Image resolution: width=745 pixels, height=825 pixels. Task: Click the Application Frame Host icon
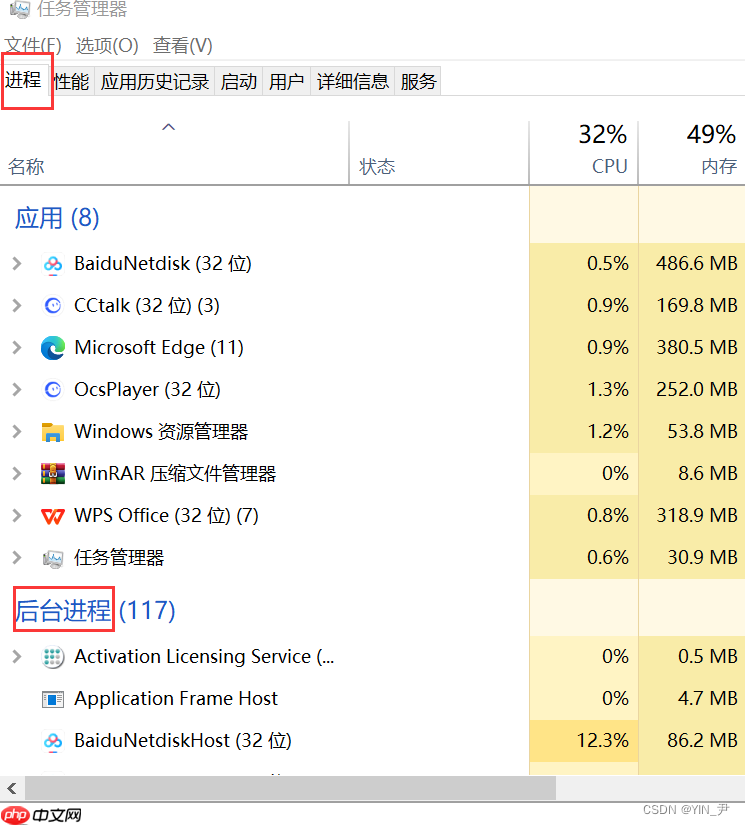point(52,699)
